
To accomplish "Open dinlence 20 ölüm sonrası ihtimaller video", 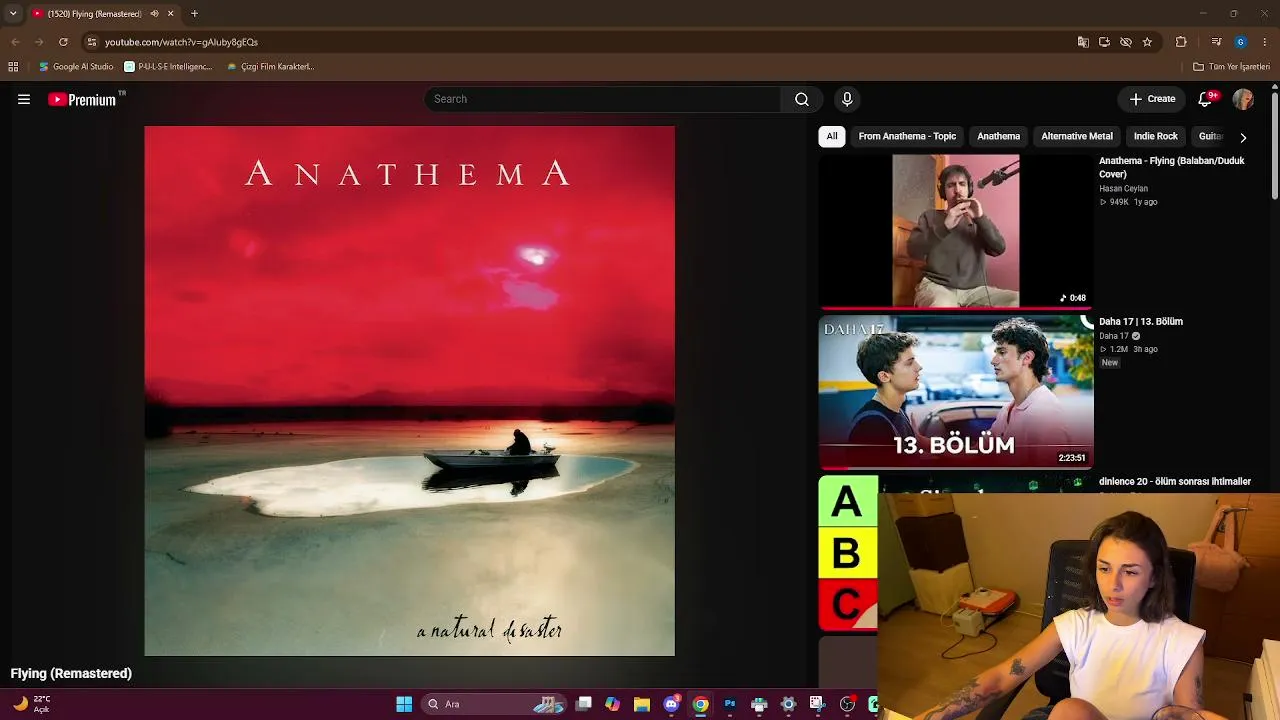I will tap(1175, 481).
